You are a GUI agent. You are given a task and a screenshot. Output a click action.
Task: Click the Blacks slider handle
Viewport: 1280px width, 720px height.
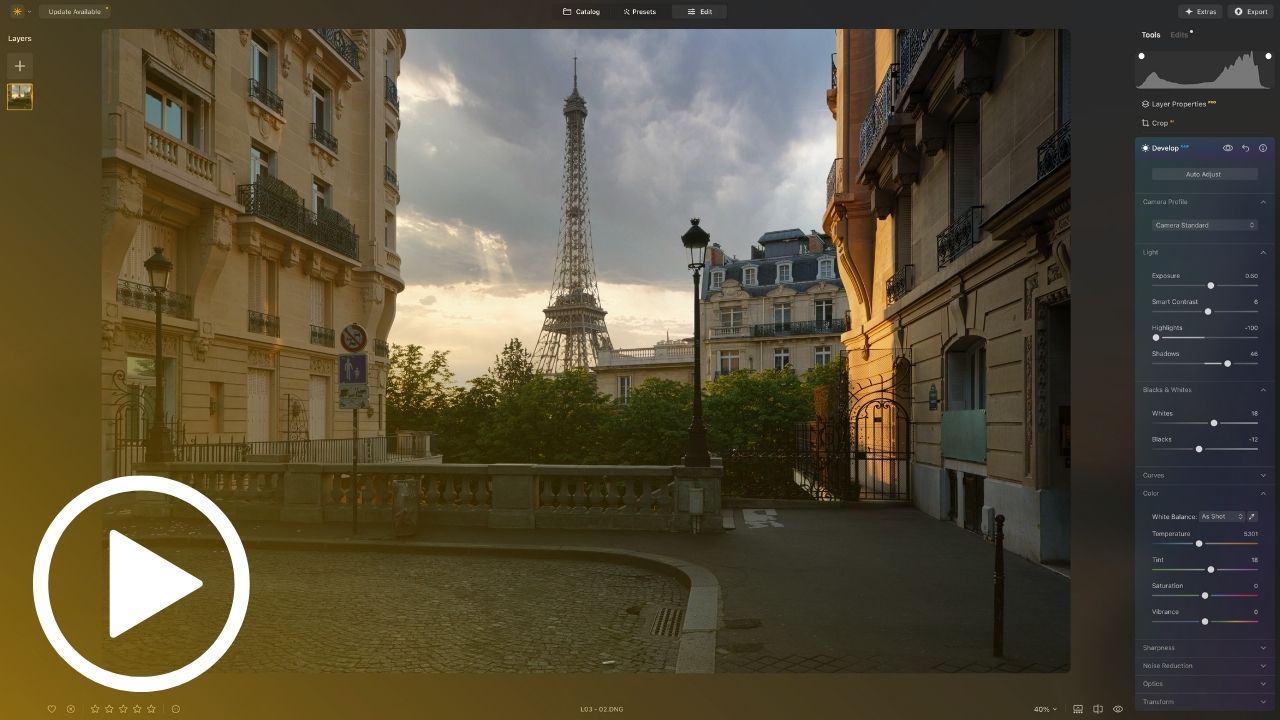(1199, 449)
